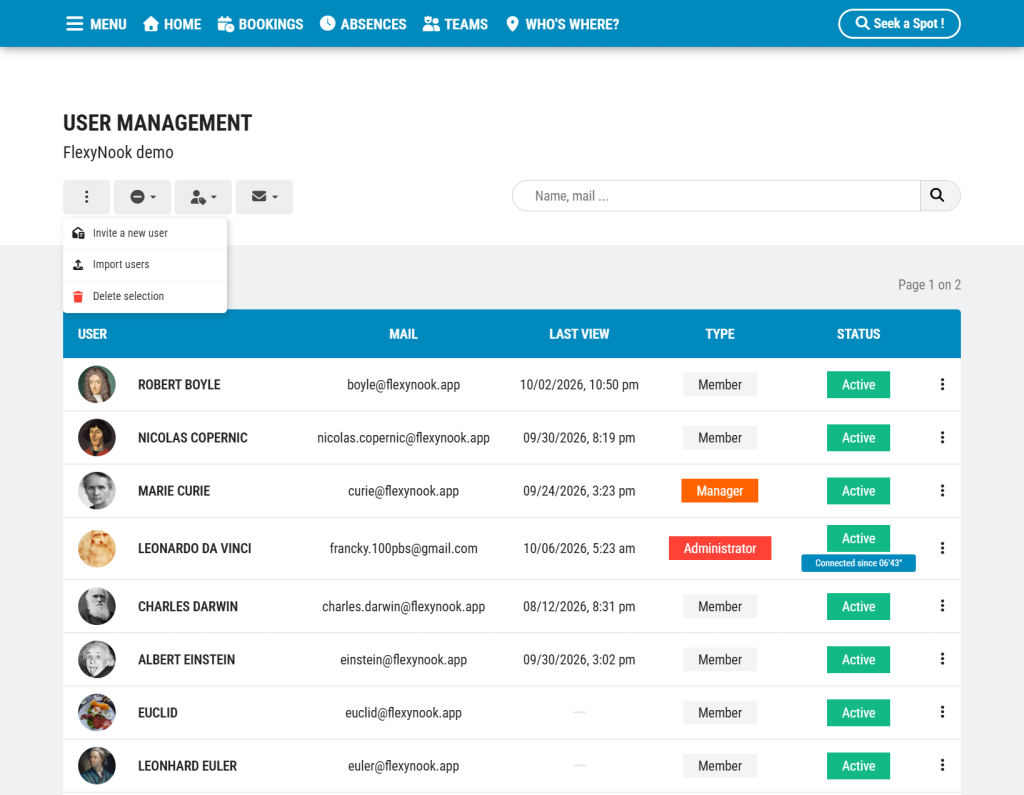Open row options for Marie Curie

pos(942,491)
